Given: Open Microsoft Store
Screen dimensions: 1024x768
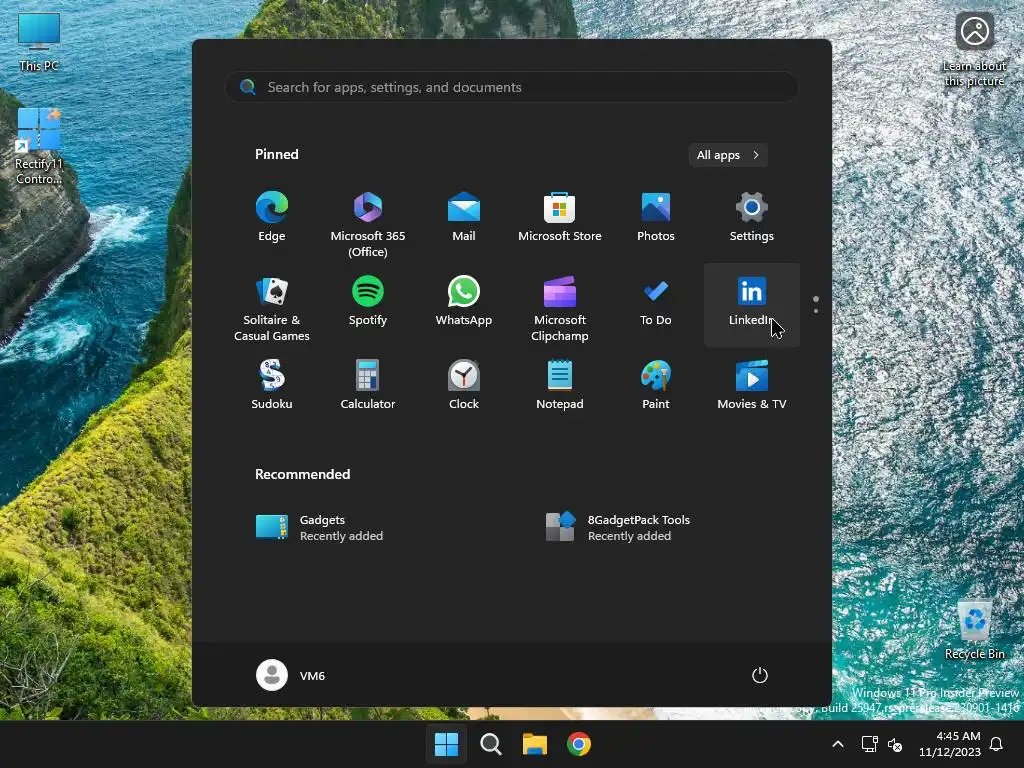Looking at the screenshot, I should click(x=560, y=217).
